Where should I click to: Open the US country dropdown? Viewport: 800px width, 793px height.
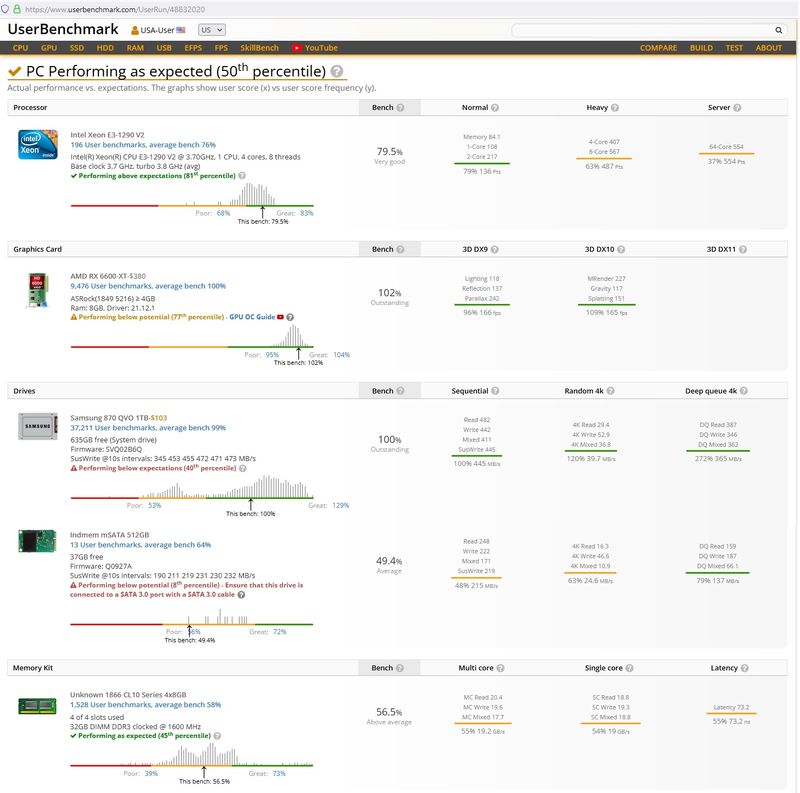[212, 30]
